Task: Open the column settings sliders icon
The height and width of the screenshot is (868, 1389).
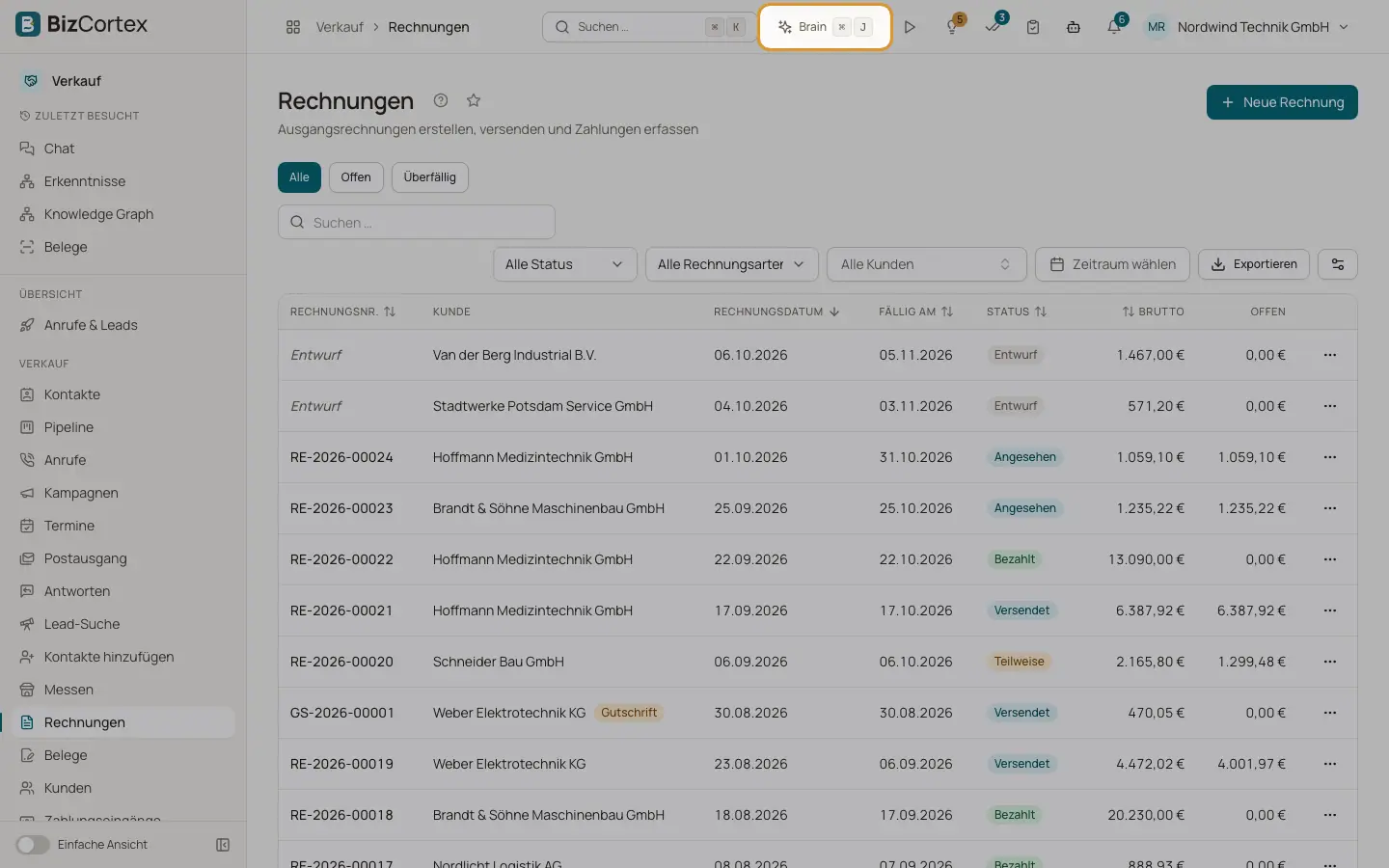Action: click(x=1338, y=264)
